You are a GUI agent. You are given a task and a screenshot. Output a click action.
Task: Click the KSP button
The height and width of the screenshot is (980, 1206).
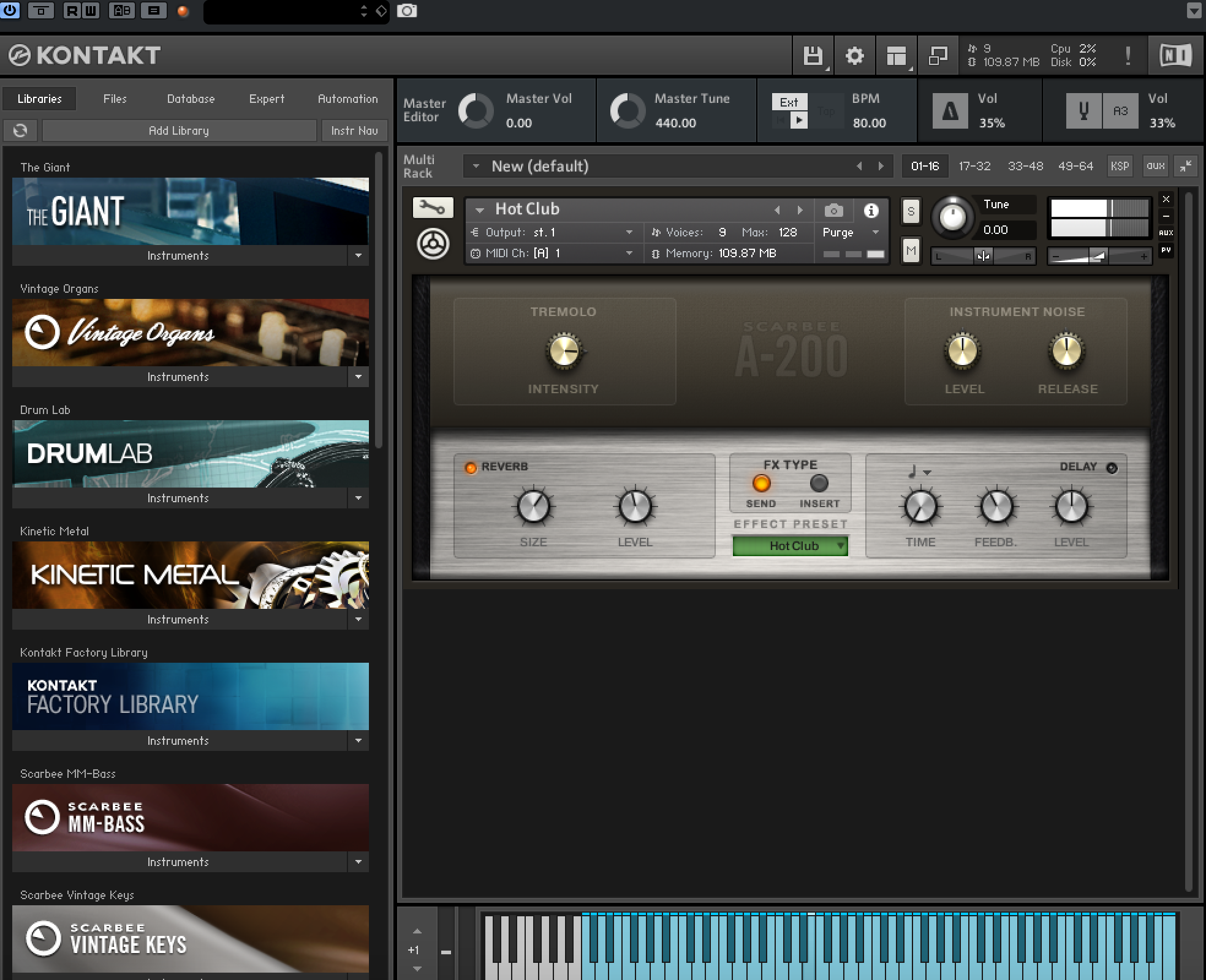pyautogui.click(x=1120, y=166)
